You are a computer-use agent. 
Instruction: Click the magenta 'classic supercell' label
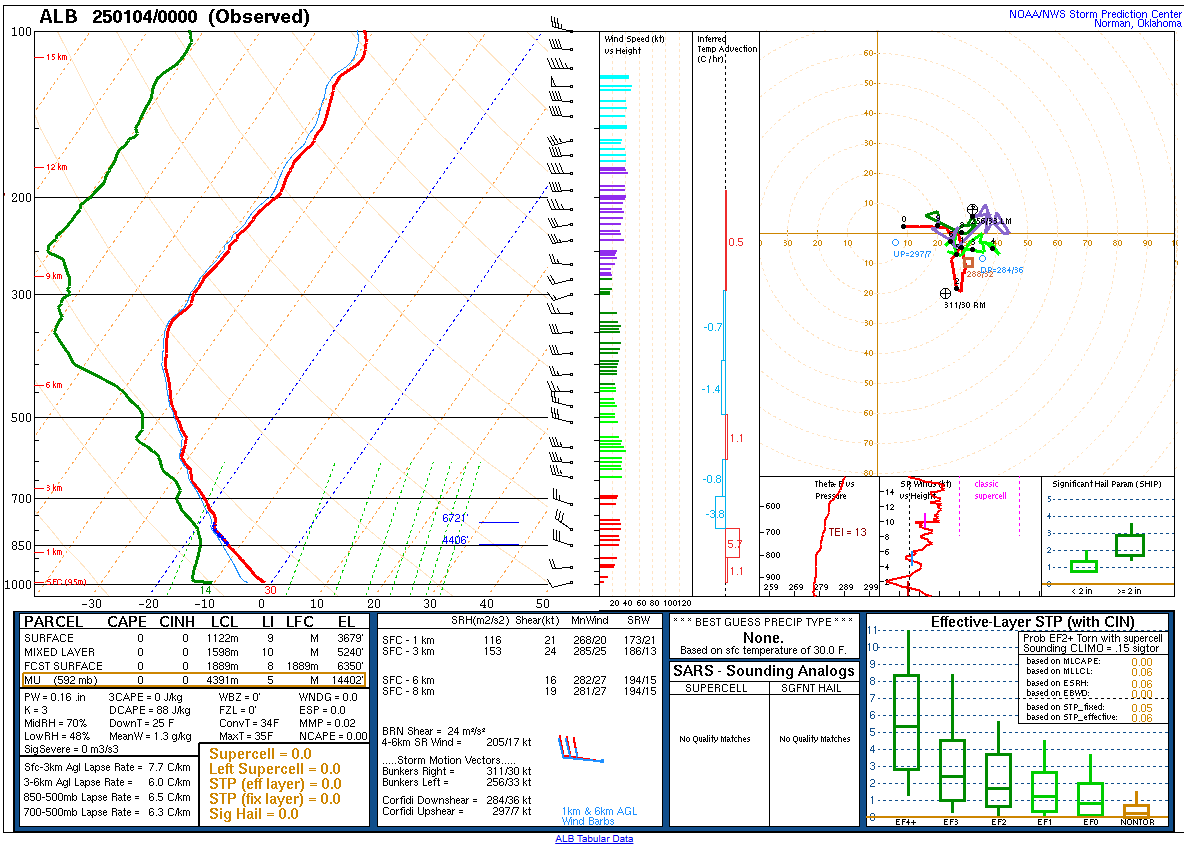point(990,490)
